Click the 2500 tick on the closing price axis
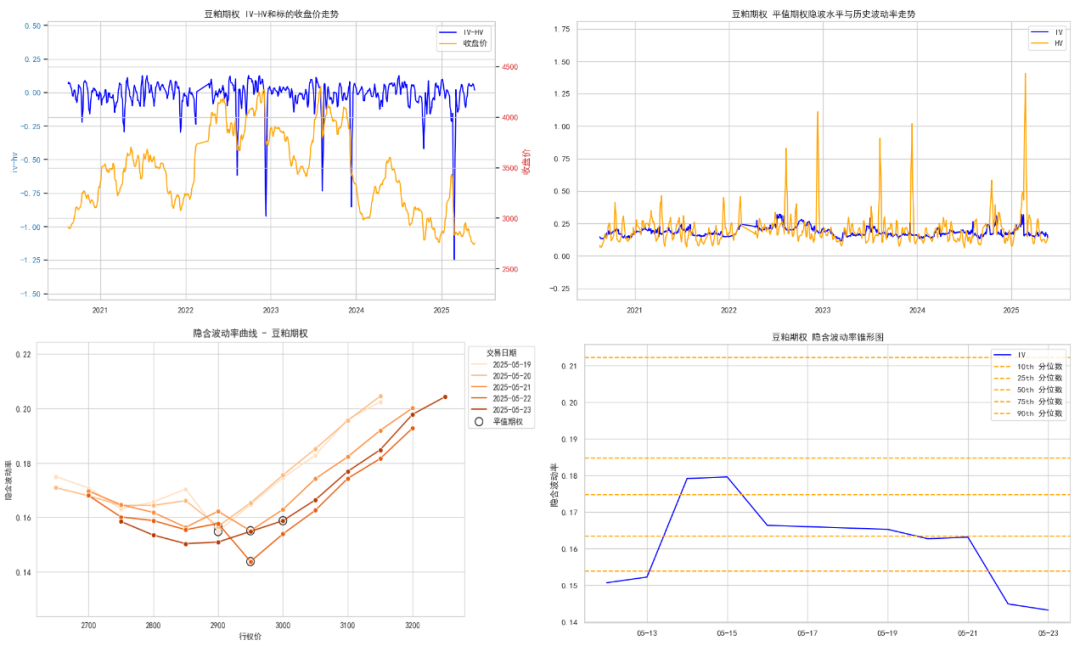This screenshot has width=1080, height=646. tap(510, 269)
